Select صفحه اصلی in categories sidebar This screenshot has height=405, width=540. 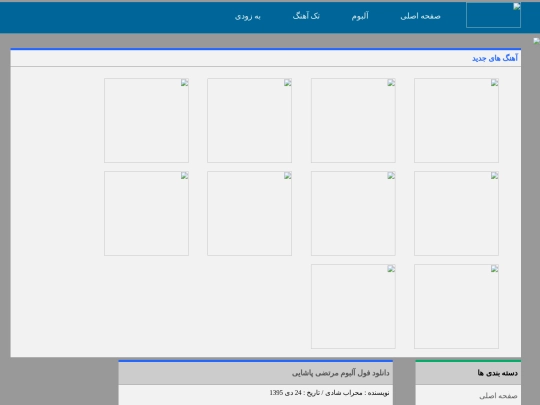[x=498, y=396]
